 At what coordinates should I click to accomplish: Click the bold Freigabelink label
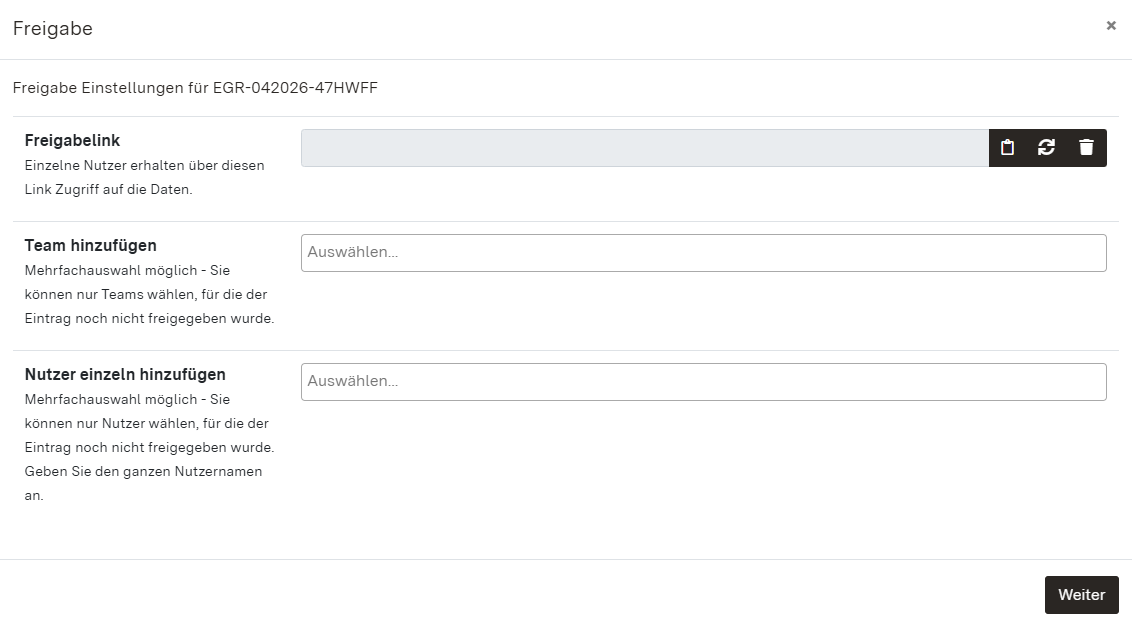click(x=72, y=141)
